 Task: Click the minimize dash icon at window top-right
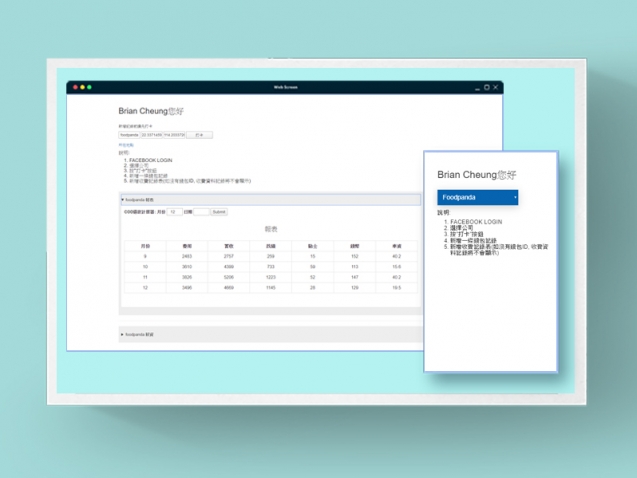pyautogui.click(x=476, y=88)
